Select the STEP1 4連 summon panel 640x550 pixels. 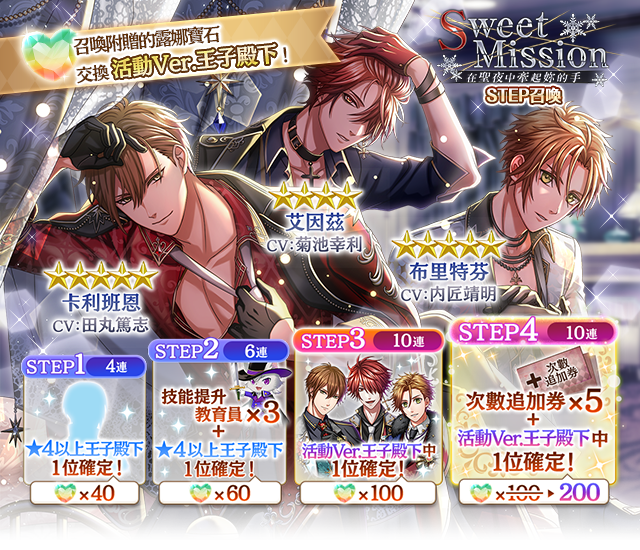[84, 430]
